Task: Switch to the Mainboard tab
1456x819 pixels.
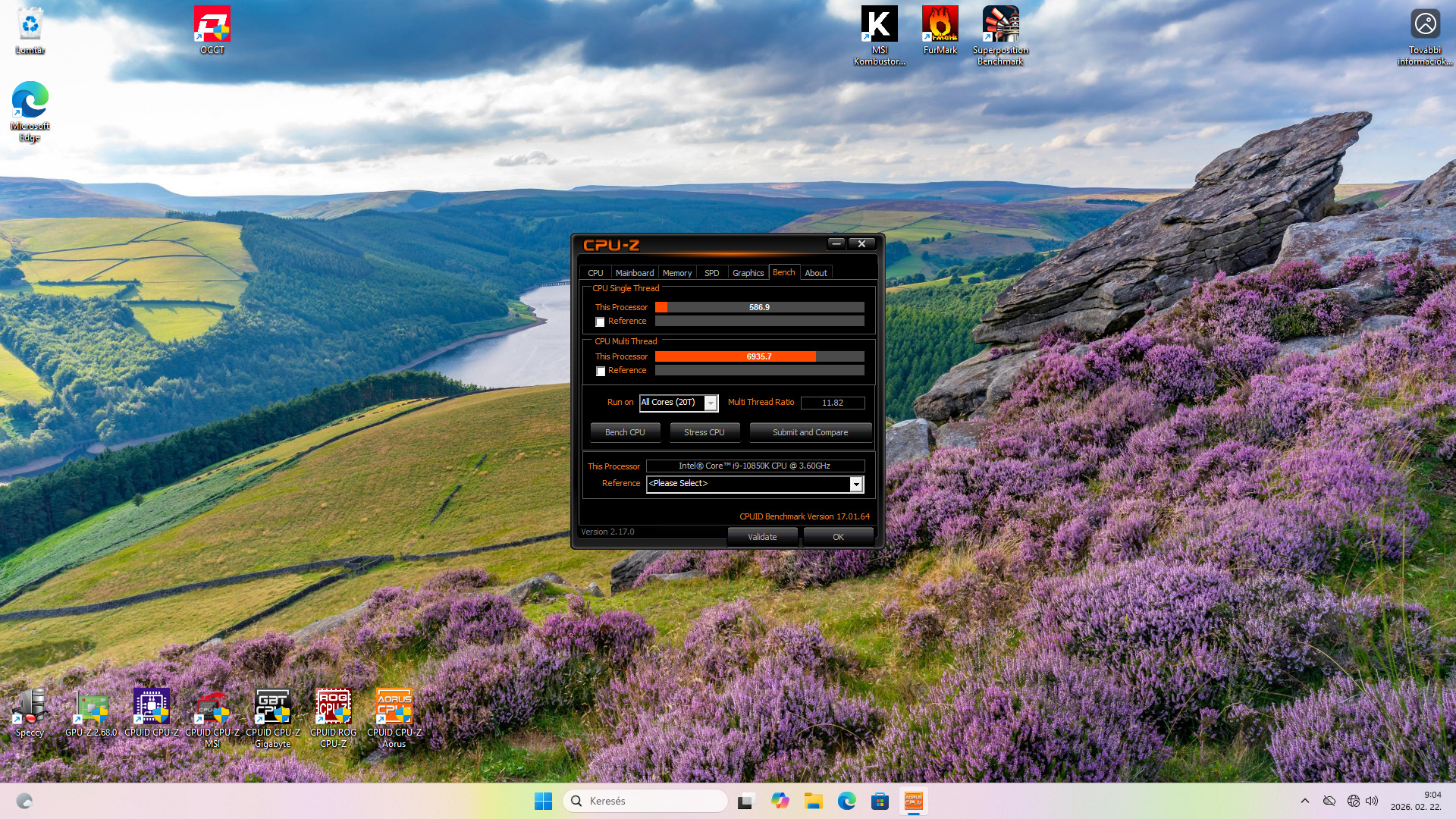Action: click(x=634, y=273)
